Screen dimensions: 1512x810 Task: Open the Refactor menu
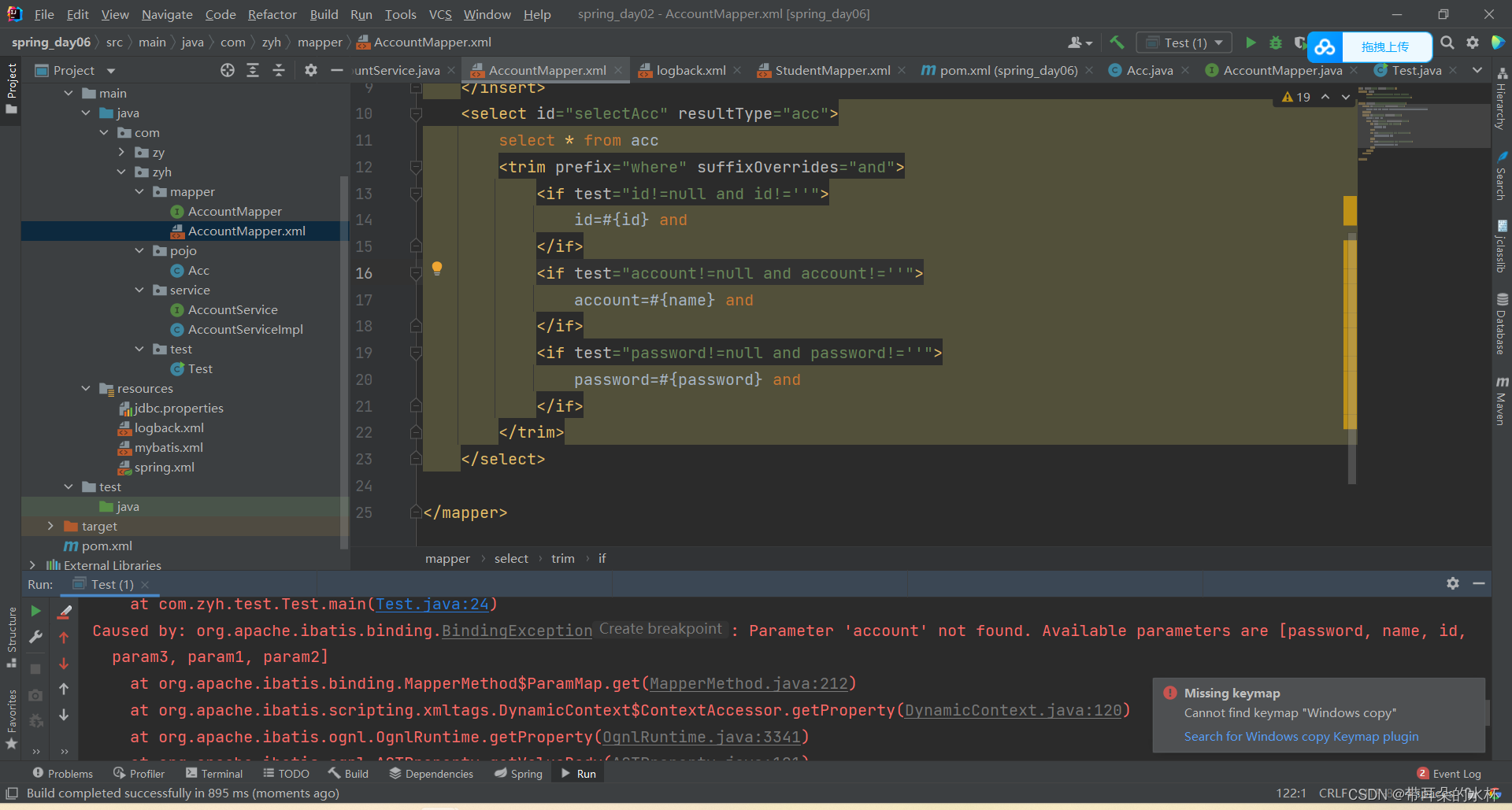[272, 14]
